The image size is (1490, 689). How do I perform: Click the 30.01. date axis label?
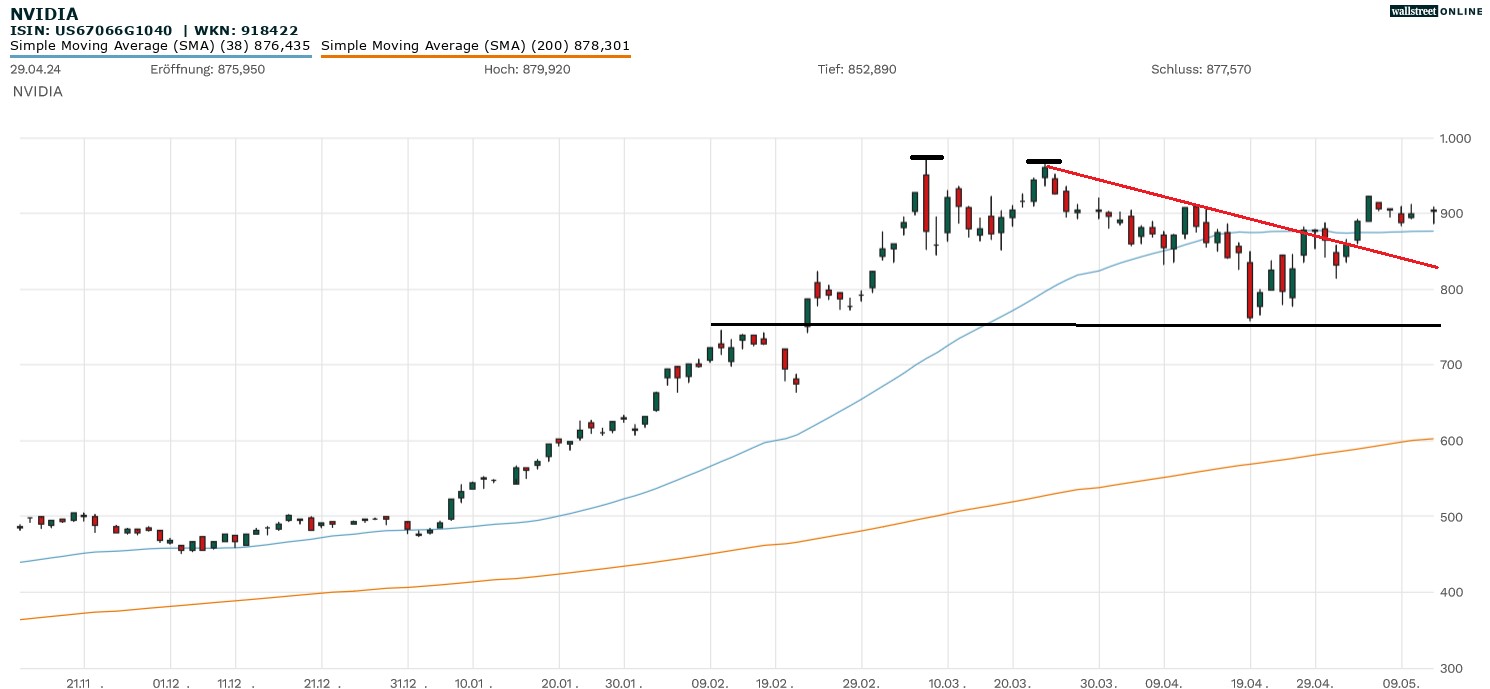pyautogui.click(x=623, y=683)
